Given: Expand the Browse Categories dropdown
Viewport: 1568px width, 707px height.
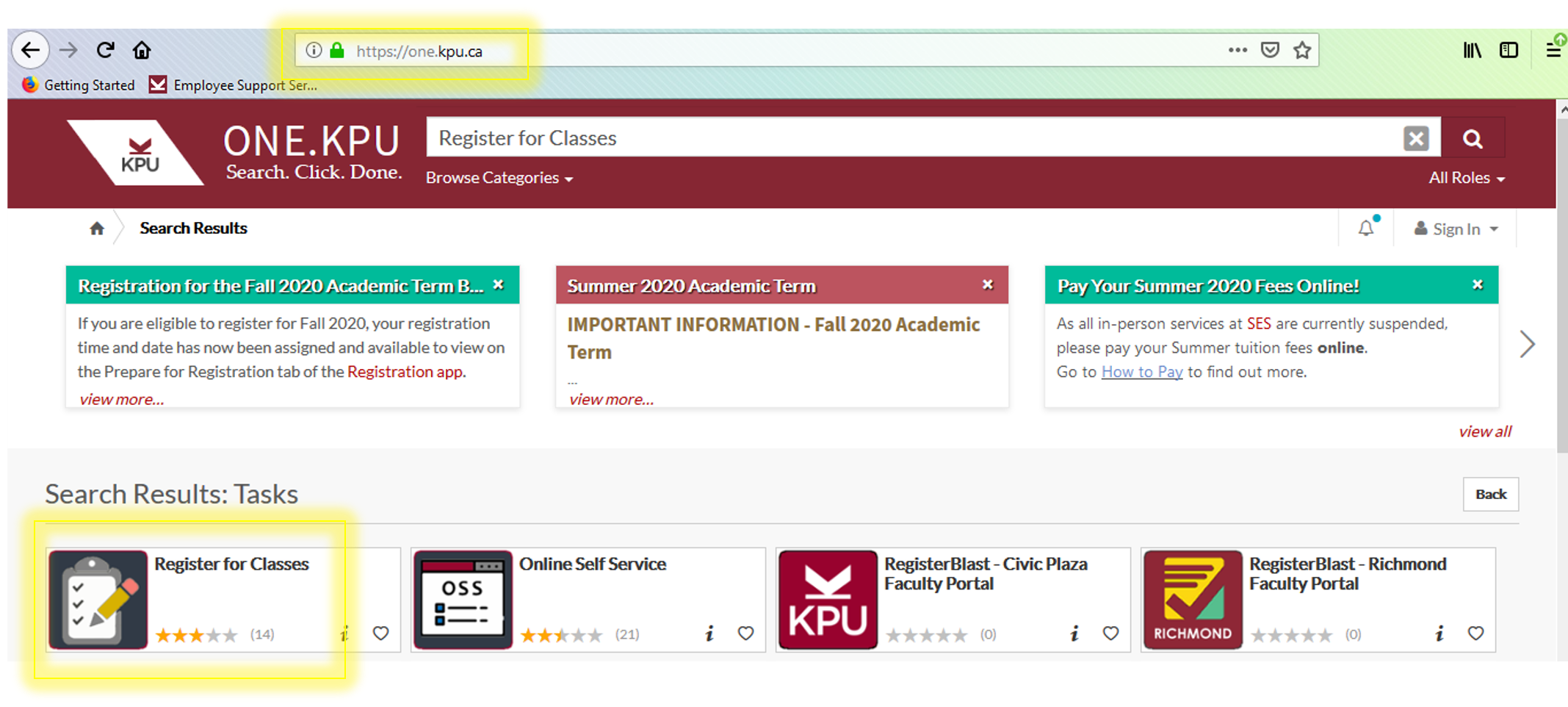Looking at the screenshot, I should click(499, 178).
